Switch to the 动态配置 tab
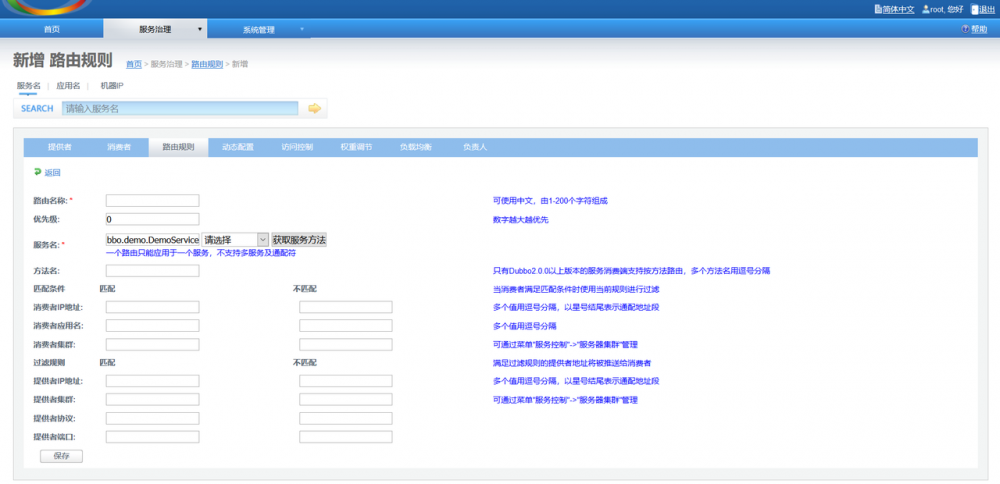 [x=238, y=147]
